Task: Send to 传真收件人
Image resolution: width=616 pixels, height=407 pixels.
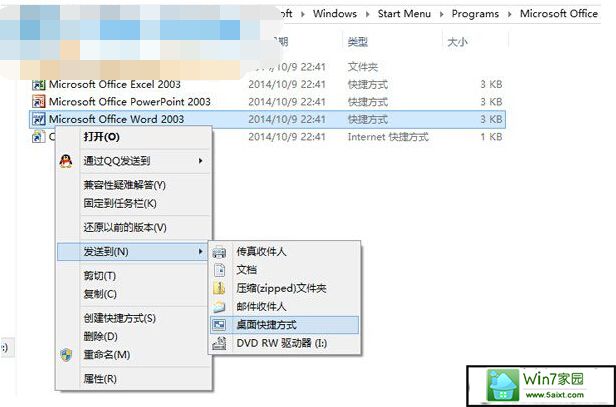Action: click(x=284, y=252)
